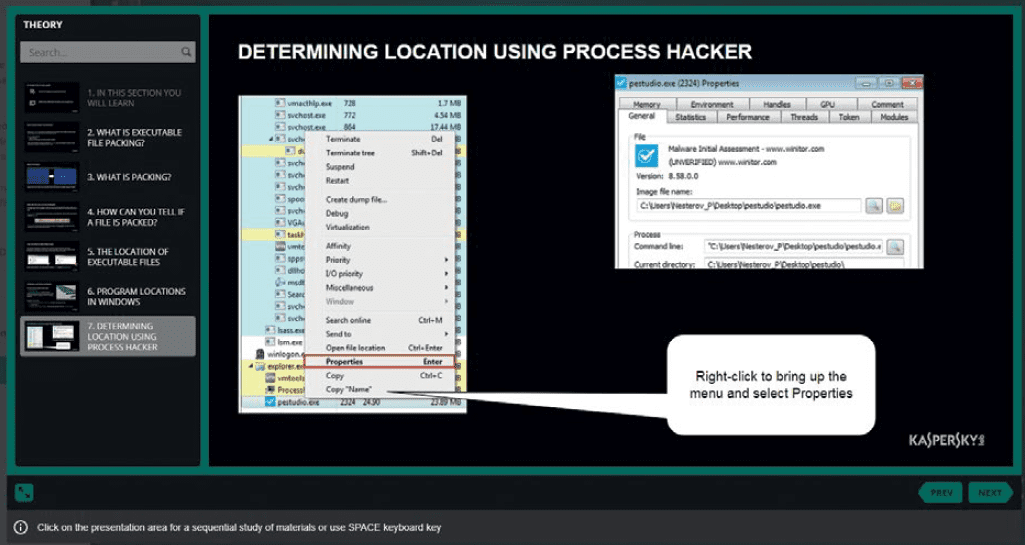Screen dimensions: 1025x545
Task: Open section 1 In This Section You Will Learn
Action: click(108, 98)
